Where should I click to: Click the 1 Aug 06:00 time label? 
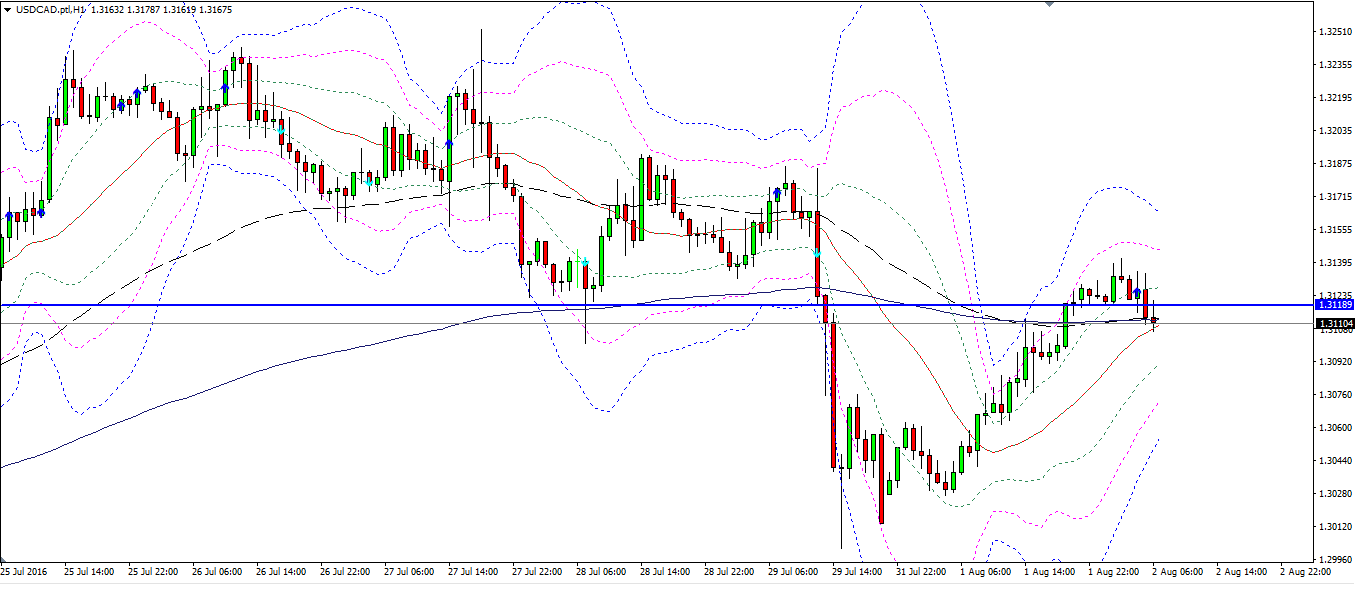point(985,572)
